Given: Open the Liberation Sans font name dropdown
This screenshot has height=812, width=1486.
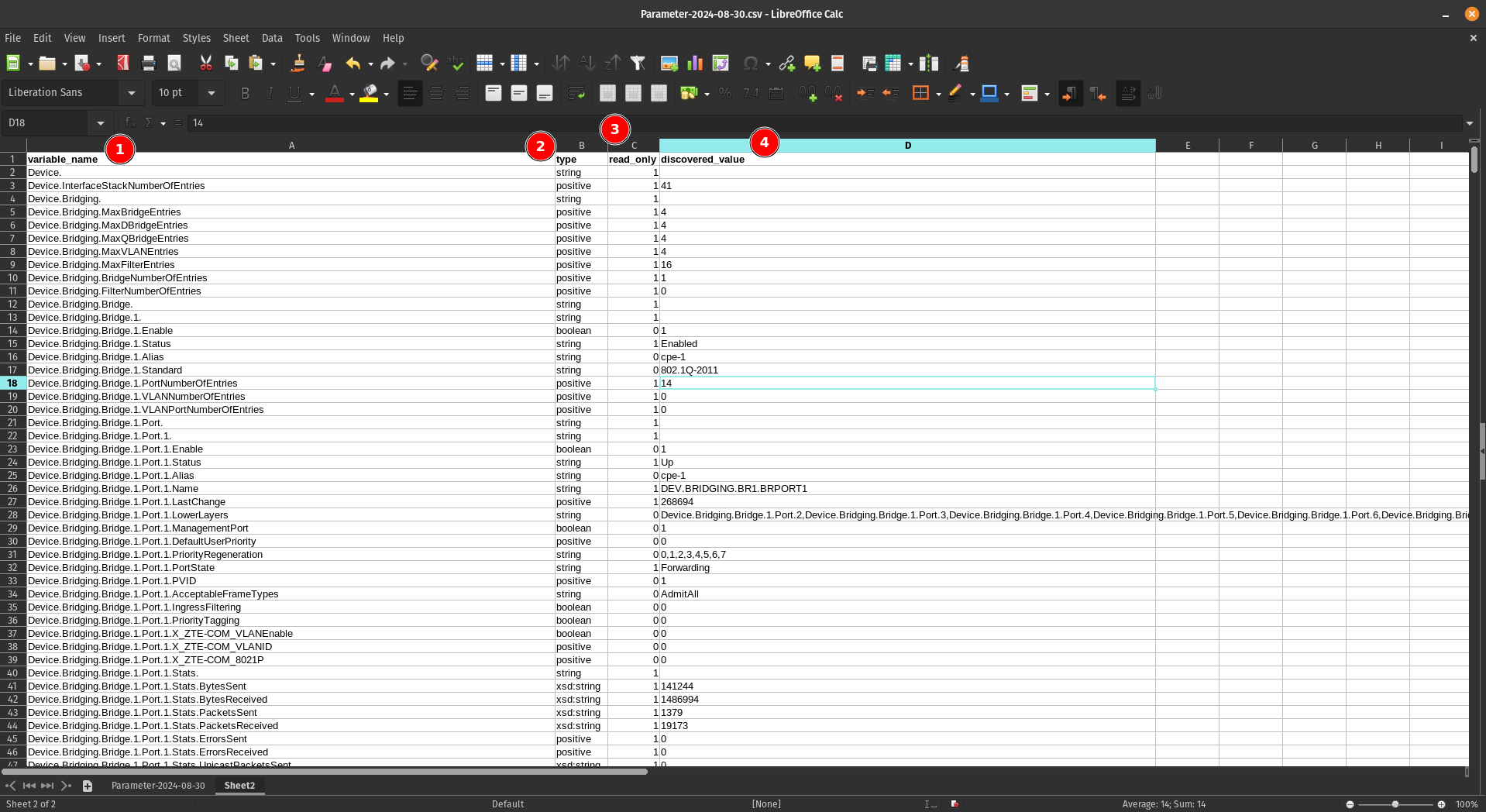Looking at the screenshot, I should [132, 92].
